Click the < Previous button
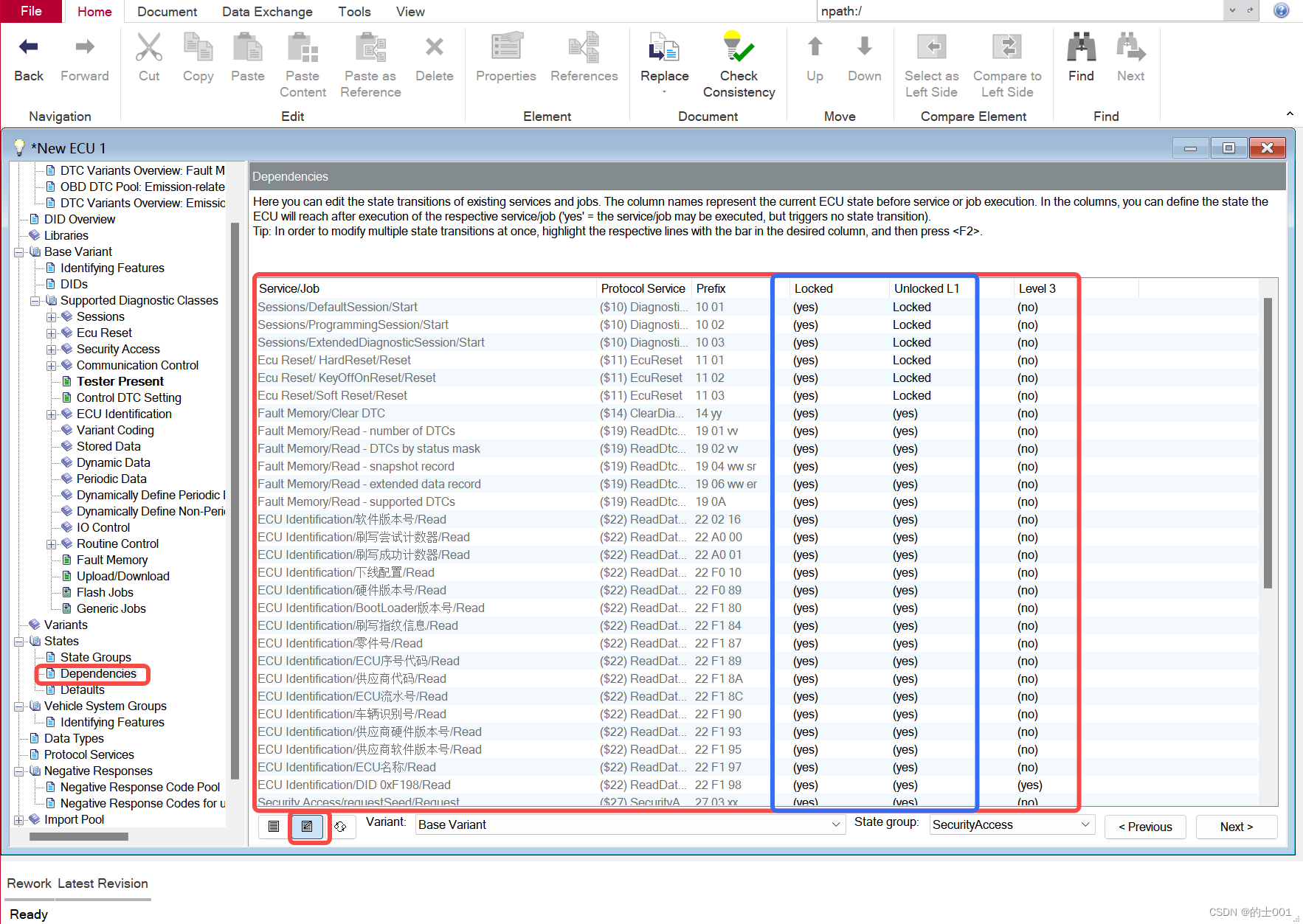The width and height of the screenshot is (1303, 924). (1145, 827)
